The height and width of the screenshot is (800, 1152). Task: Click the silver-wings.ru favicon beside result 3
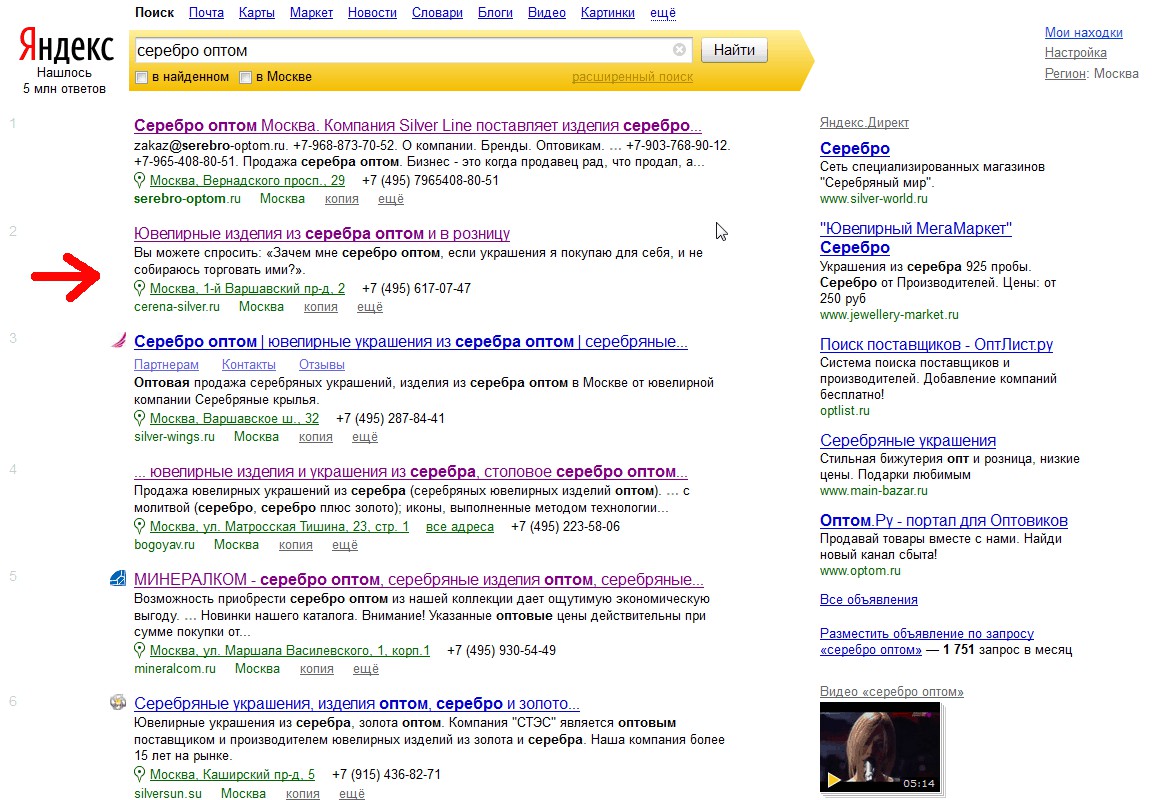[x=118, y=341]
